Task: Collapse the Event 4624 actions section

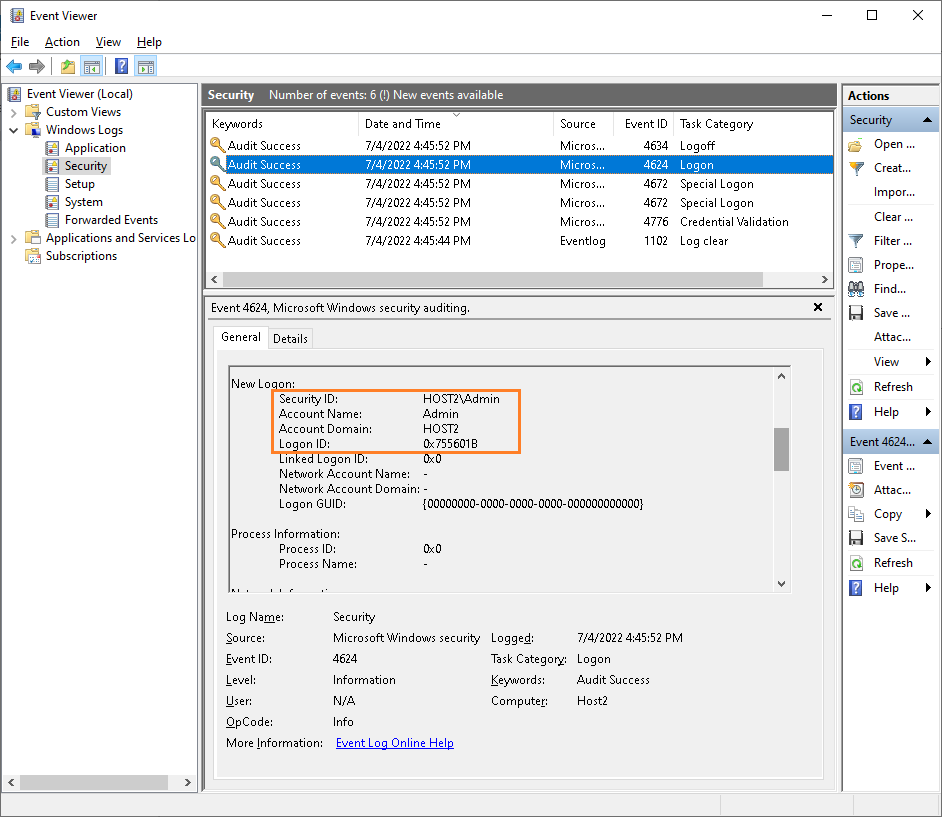Action: pyautogui.click(x=928, y=441)
